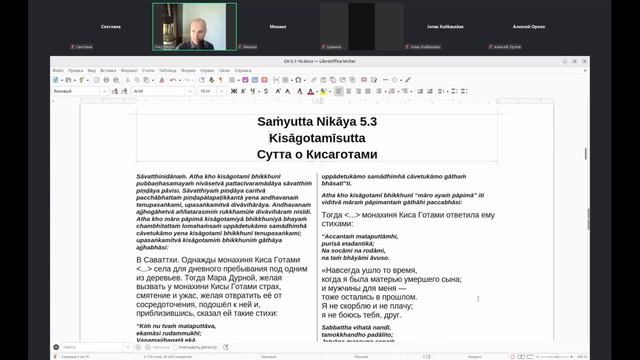This screenshot has width=640, height=360.
Task: Enable Учитывать регистр match case checkbox
Action: (176, 347)
